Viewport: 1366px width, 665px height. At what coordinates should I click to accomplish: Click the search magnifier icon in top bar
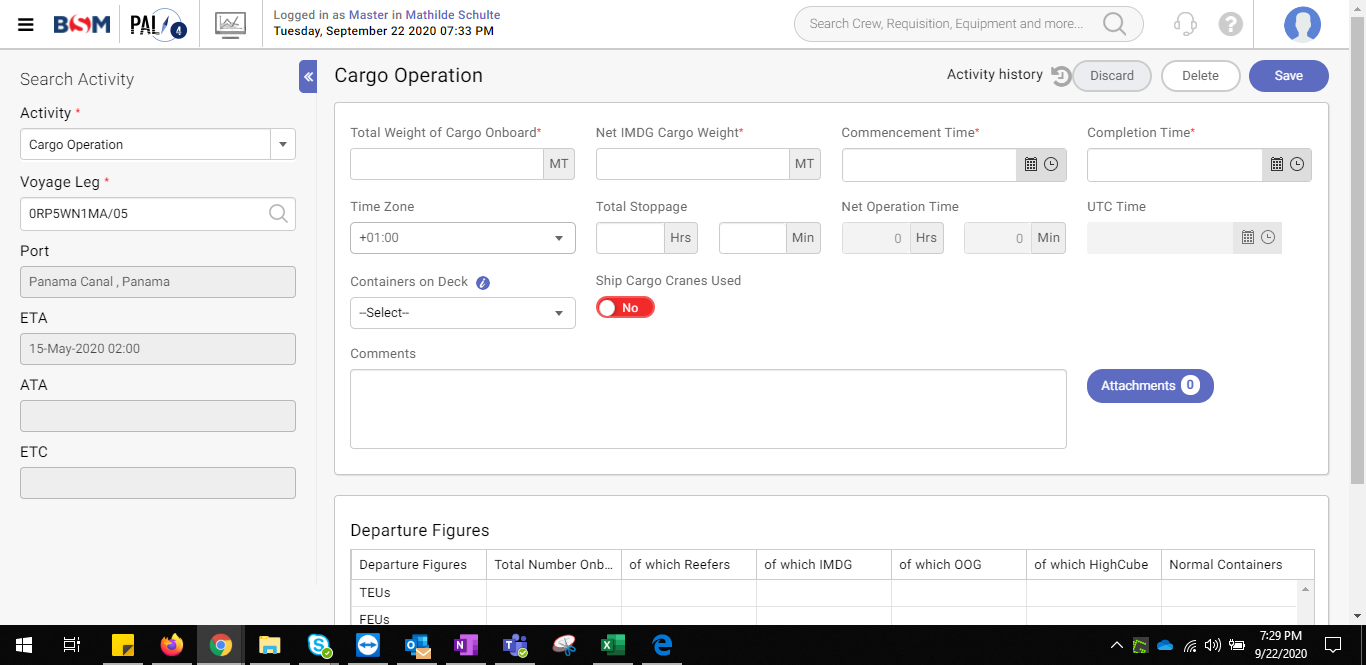(x=1113, y=24)
